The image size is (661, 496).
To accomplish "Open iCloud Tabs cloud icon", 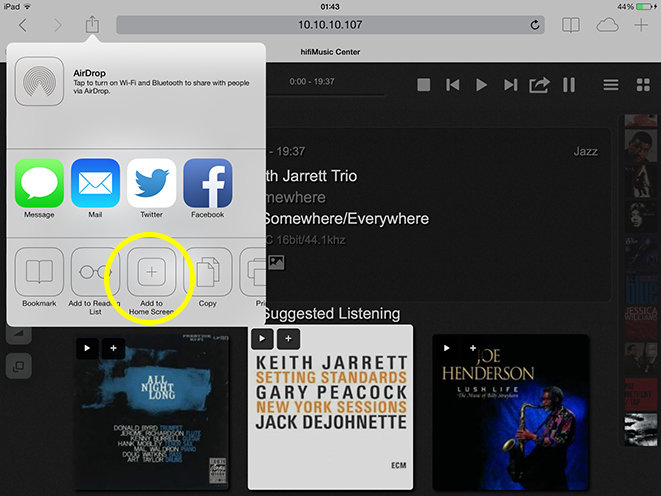I will coord(607,25).
